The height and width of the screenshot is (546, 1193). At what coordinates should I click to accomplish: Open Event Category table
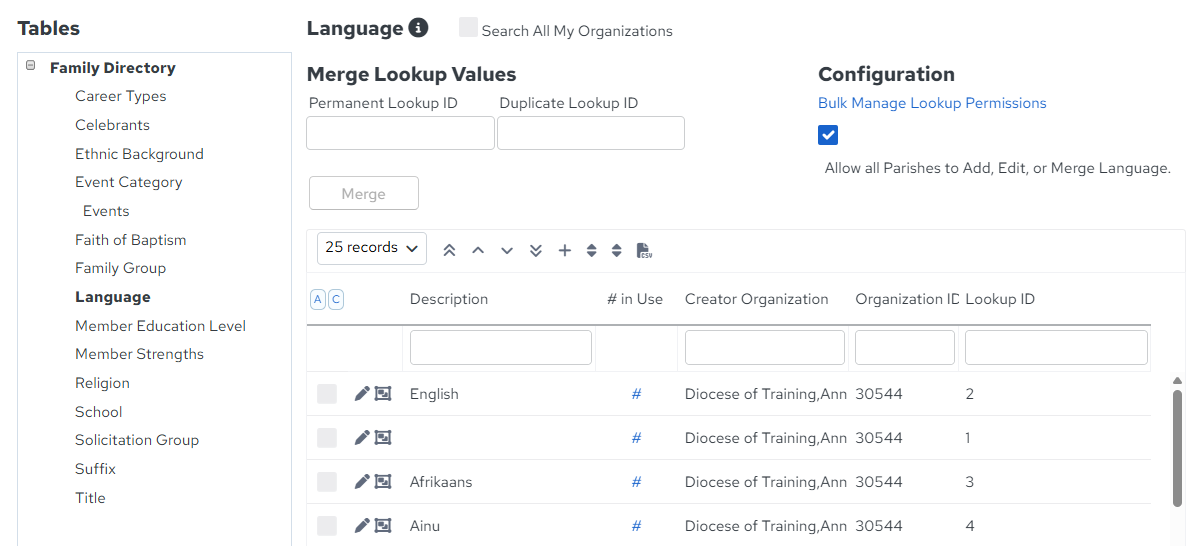tap(129, 183)
